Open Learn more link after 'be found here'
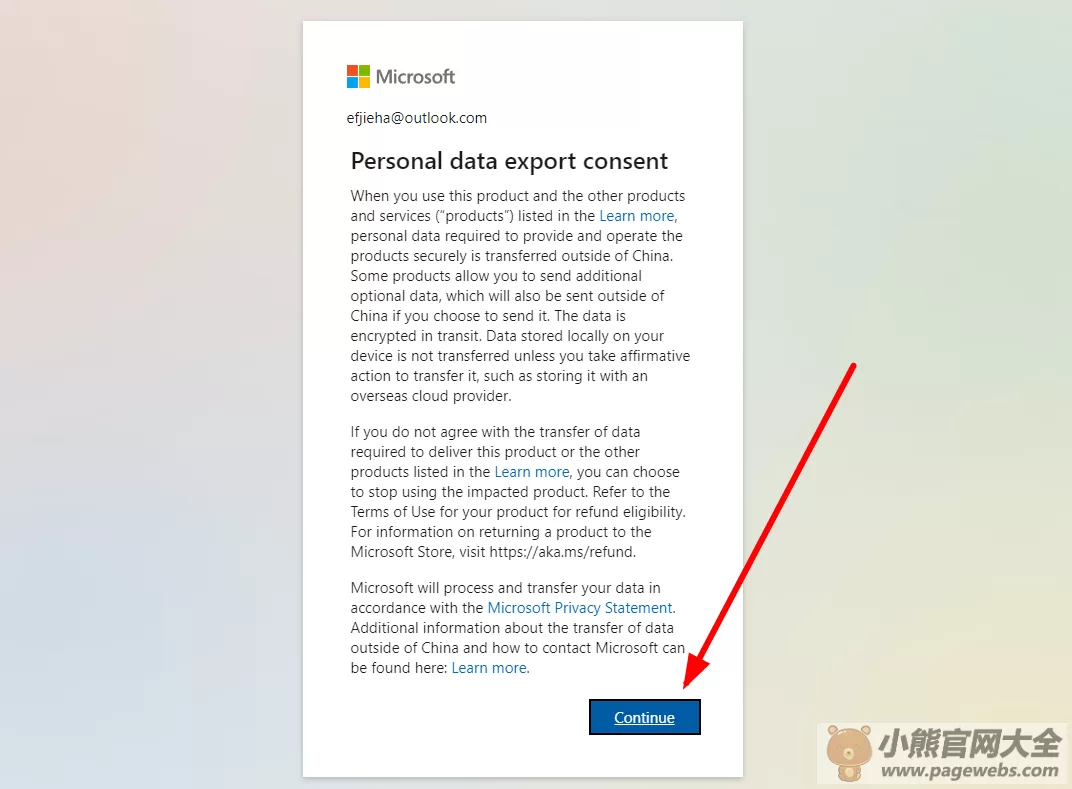Viewport: 1072px width, 789px height. [489, 668]
